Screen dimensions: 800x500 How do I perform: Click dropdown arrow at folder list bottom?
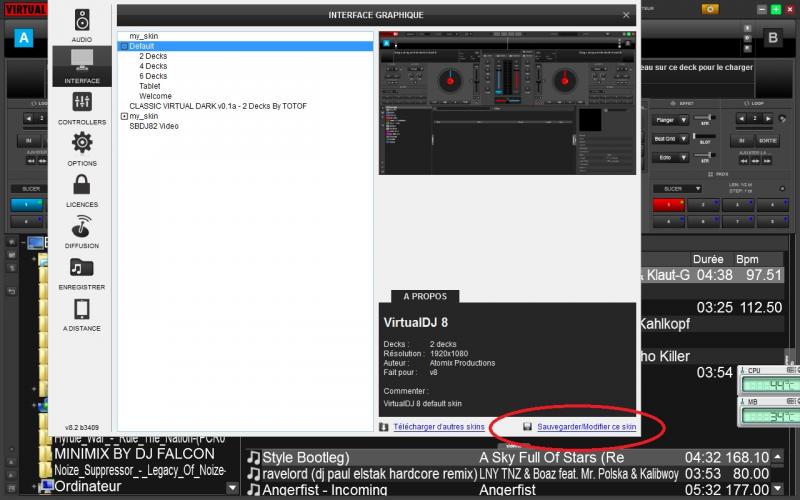pyautogui.click(x=232, y=488)
